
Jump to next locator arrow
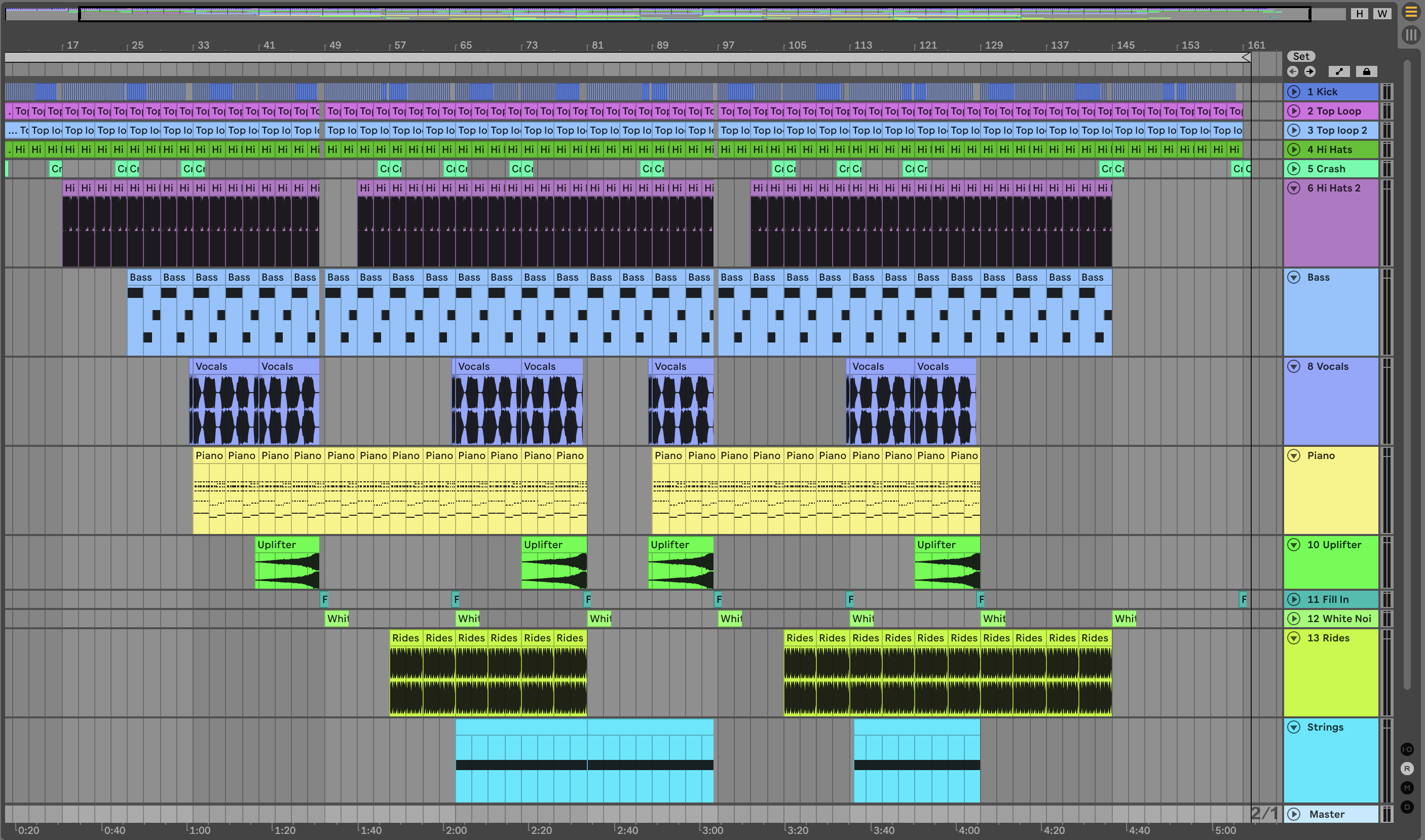pyautogui.click(x=1310, y=71)
